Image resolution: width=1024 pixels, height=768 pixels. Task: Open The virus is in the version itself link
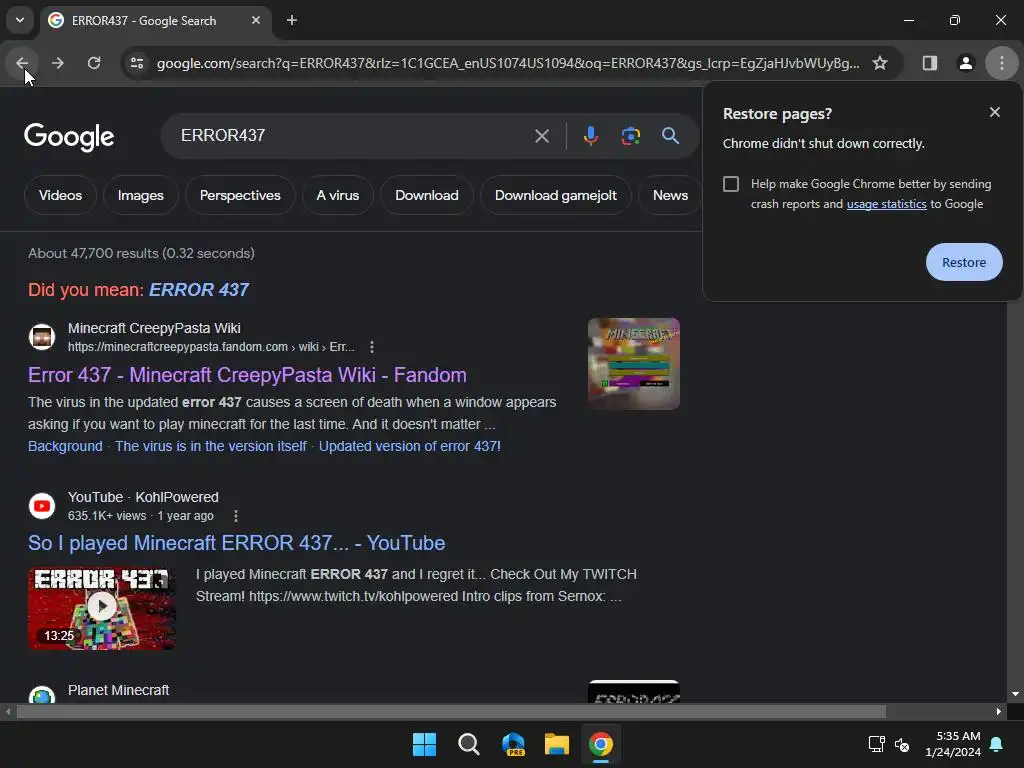[x=210, y=446]
